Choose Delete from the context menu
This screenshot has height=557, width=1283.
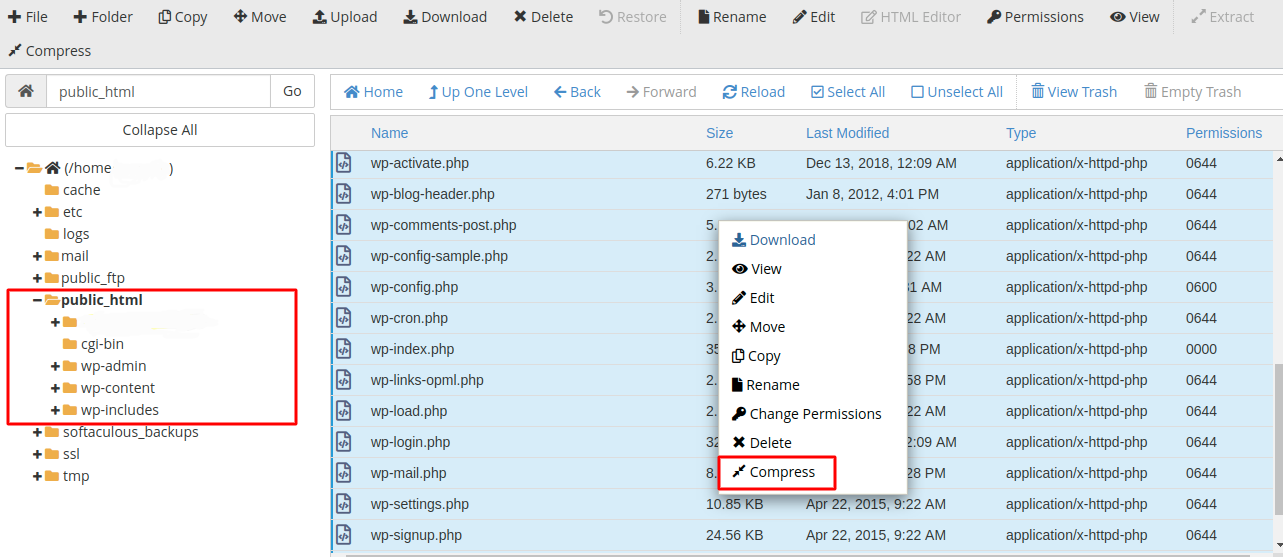tap(762, 443)
